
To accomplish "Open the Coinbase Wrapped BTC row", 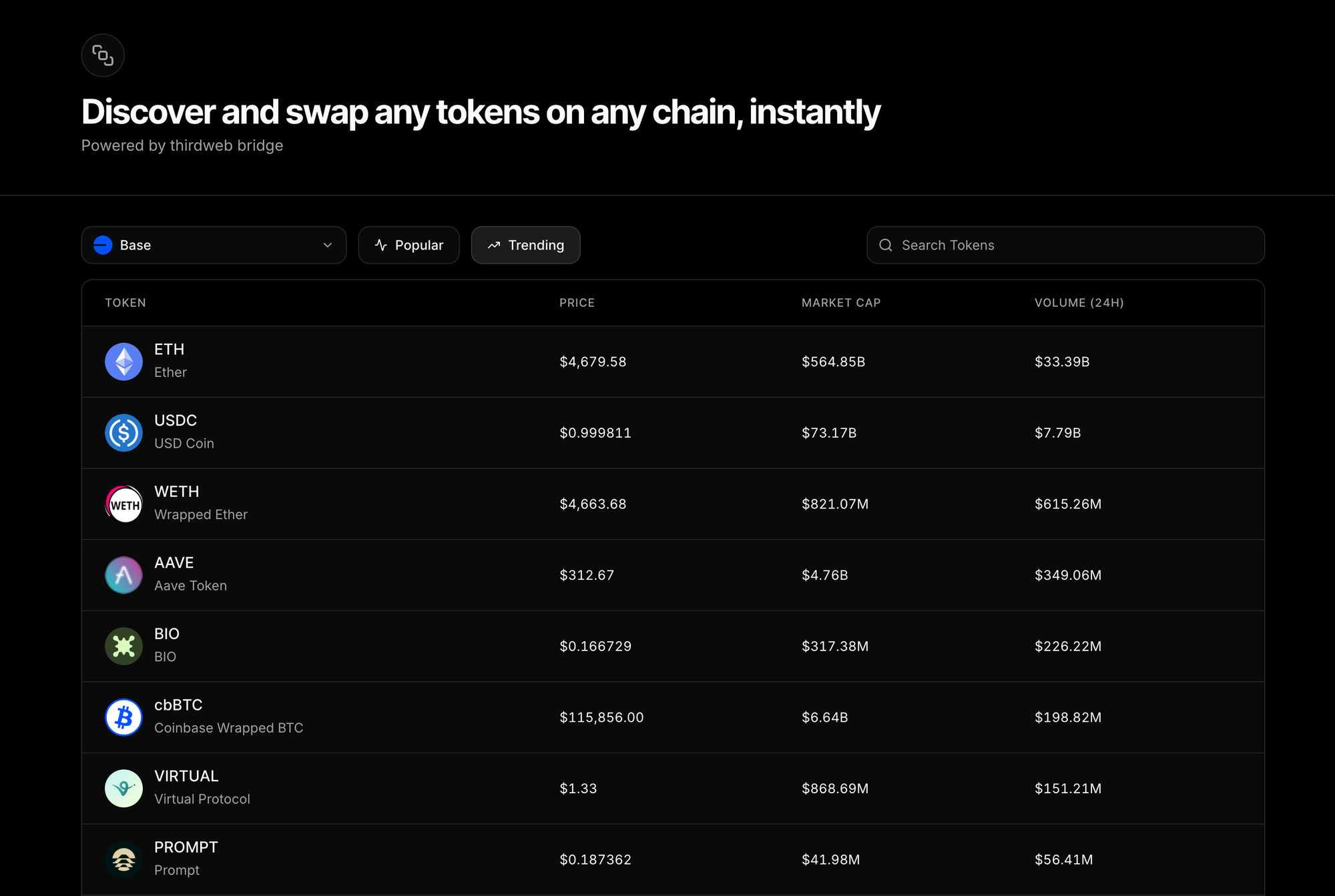I will point(667,717).
